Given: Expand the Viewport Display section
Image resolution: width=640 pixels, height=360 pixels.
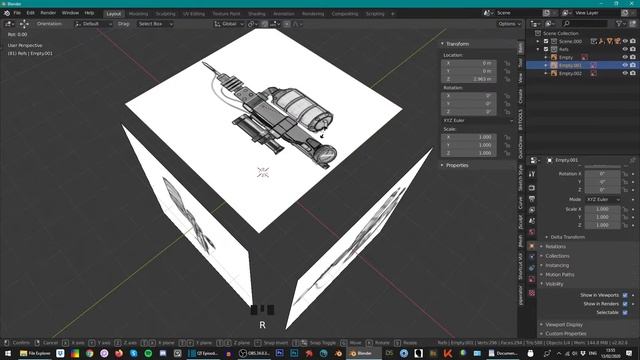Looking at the screenshot, I should [564, 324].
